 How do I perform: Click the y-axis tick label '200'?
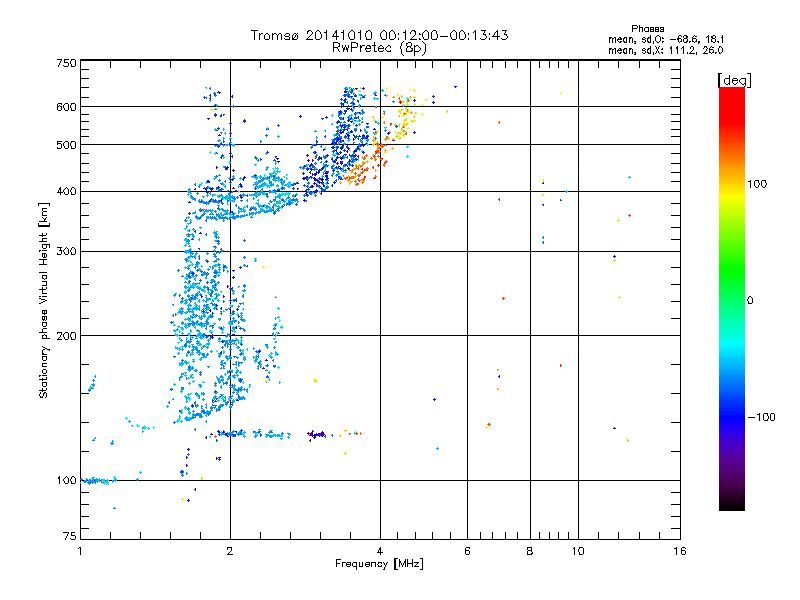[66, 336]
